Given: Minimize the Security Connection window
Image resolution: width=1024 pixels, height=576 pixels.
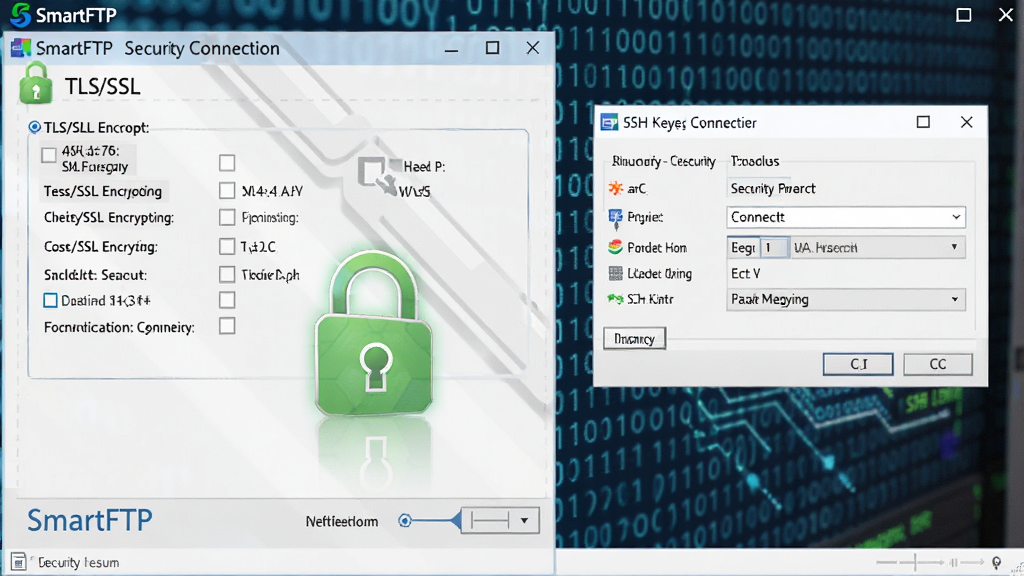Looking at the screenshot, I should (x=451, y=49).
